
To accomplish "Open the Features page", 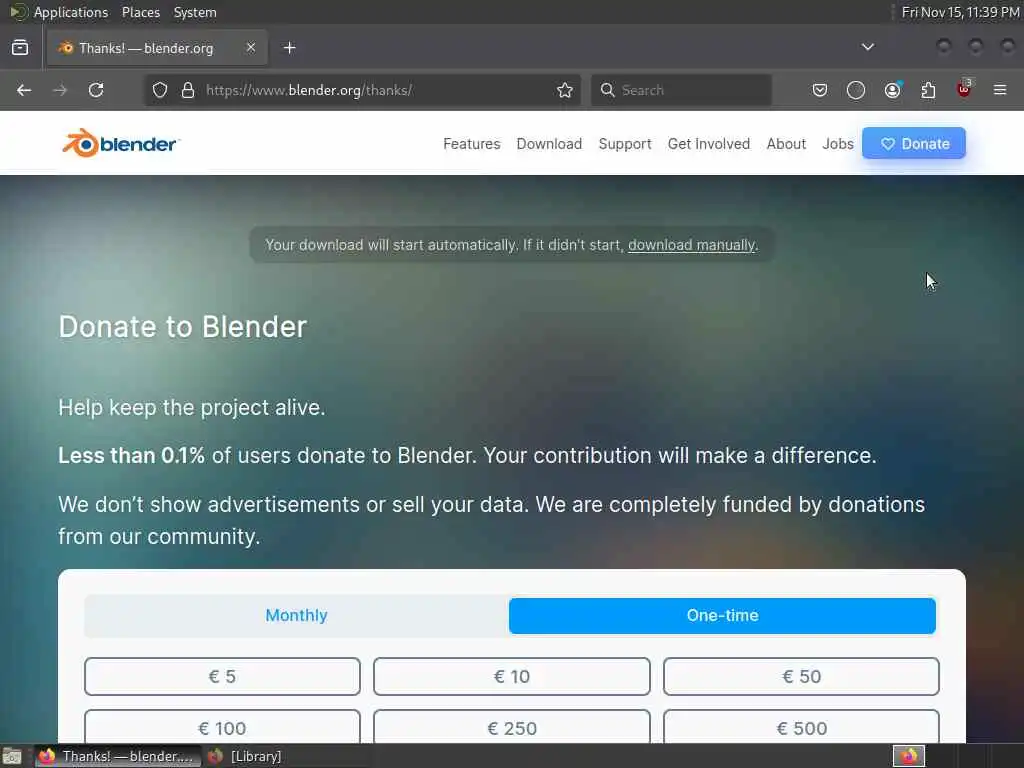I will coord(472,144).
